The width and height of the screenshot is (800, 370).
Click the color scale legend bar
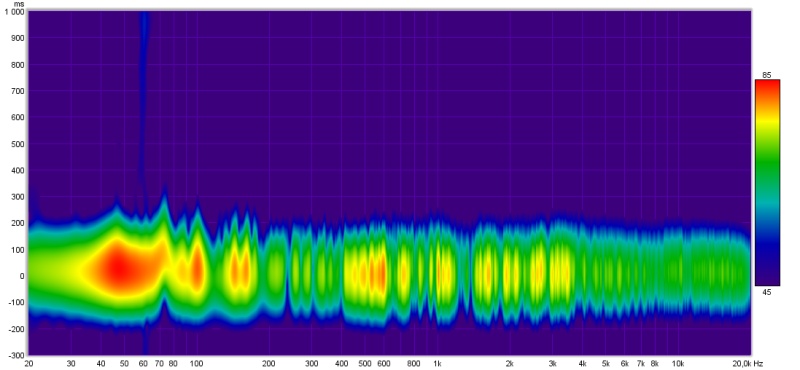click(x=767, y=183)
